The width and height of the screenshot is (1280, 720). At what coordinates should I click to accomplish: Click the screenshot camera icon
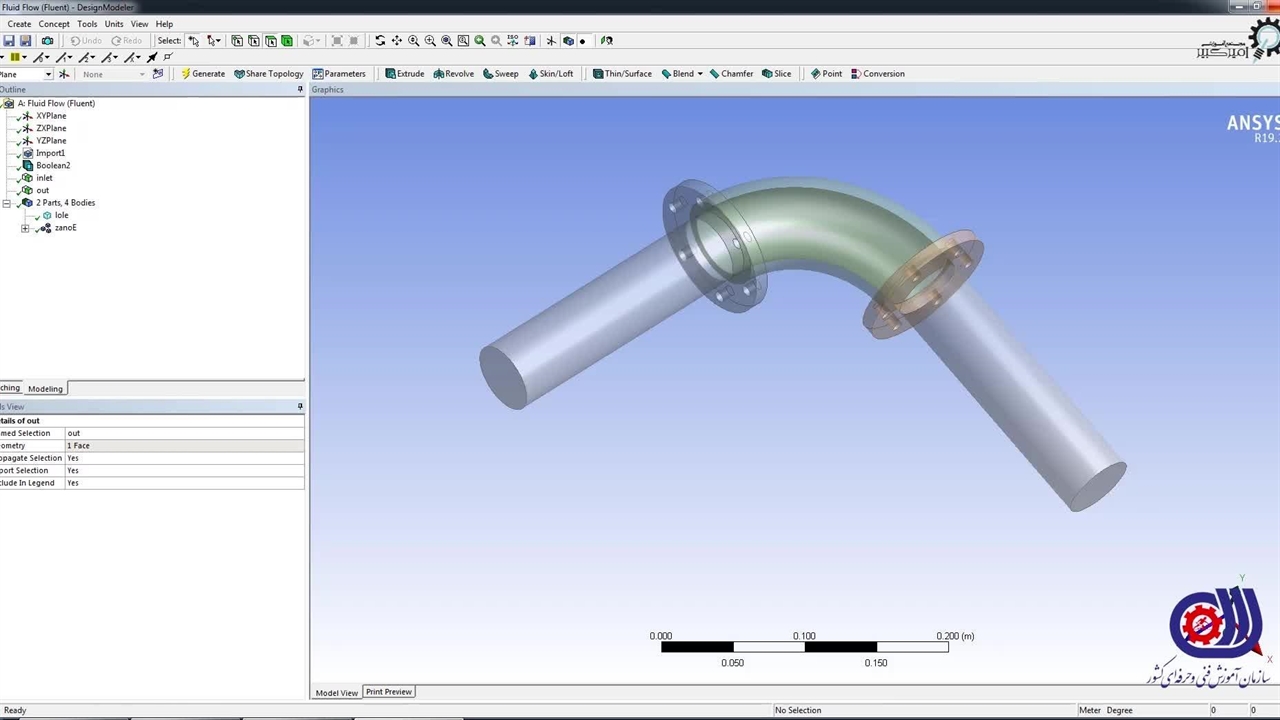[x=47, y=41]
